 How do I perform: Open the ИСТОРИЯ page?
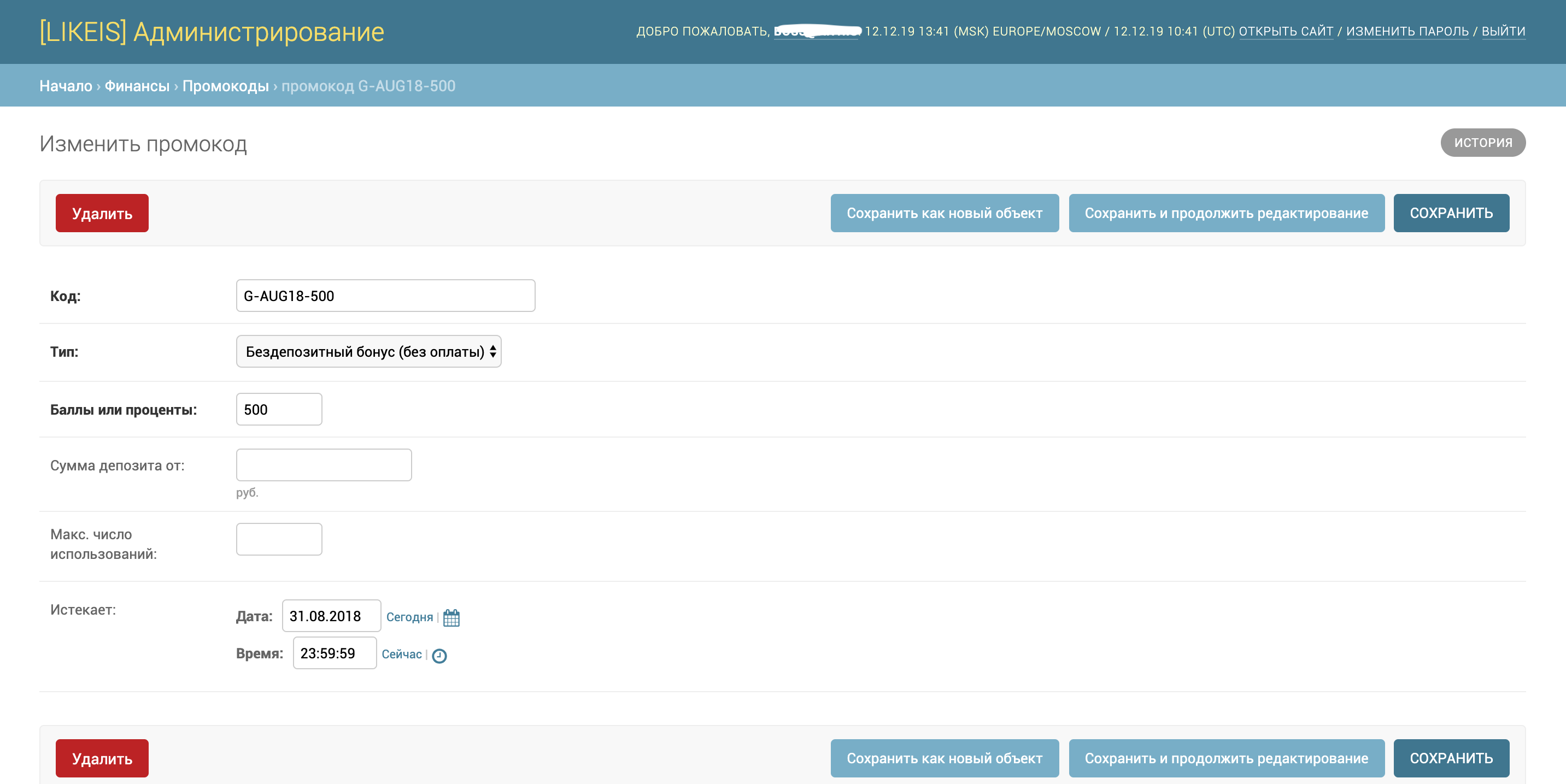(x=1482, y=143)
